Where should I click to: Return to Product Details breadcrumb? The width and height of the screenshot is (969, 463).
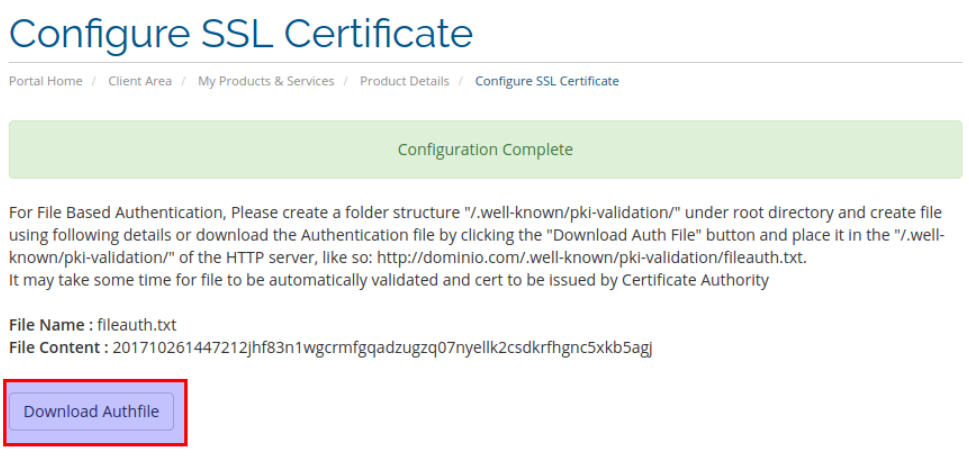(x=405, y=81)
